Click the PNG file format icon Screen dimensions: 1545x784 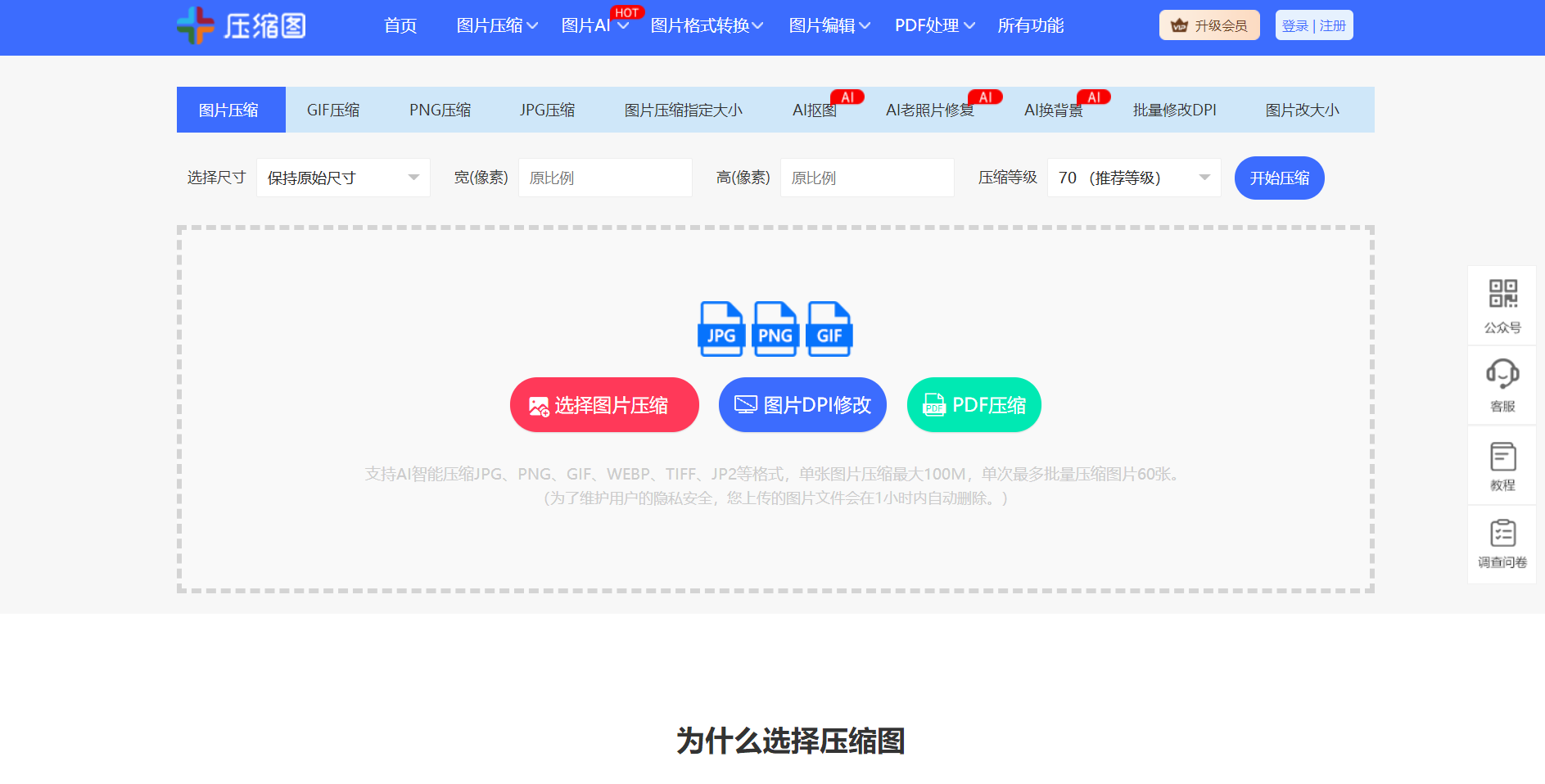coord(775,329)
